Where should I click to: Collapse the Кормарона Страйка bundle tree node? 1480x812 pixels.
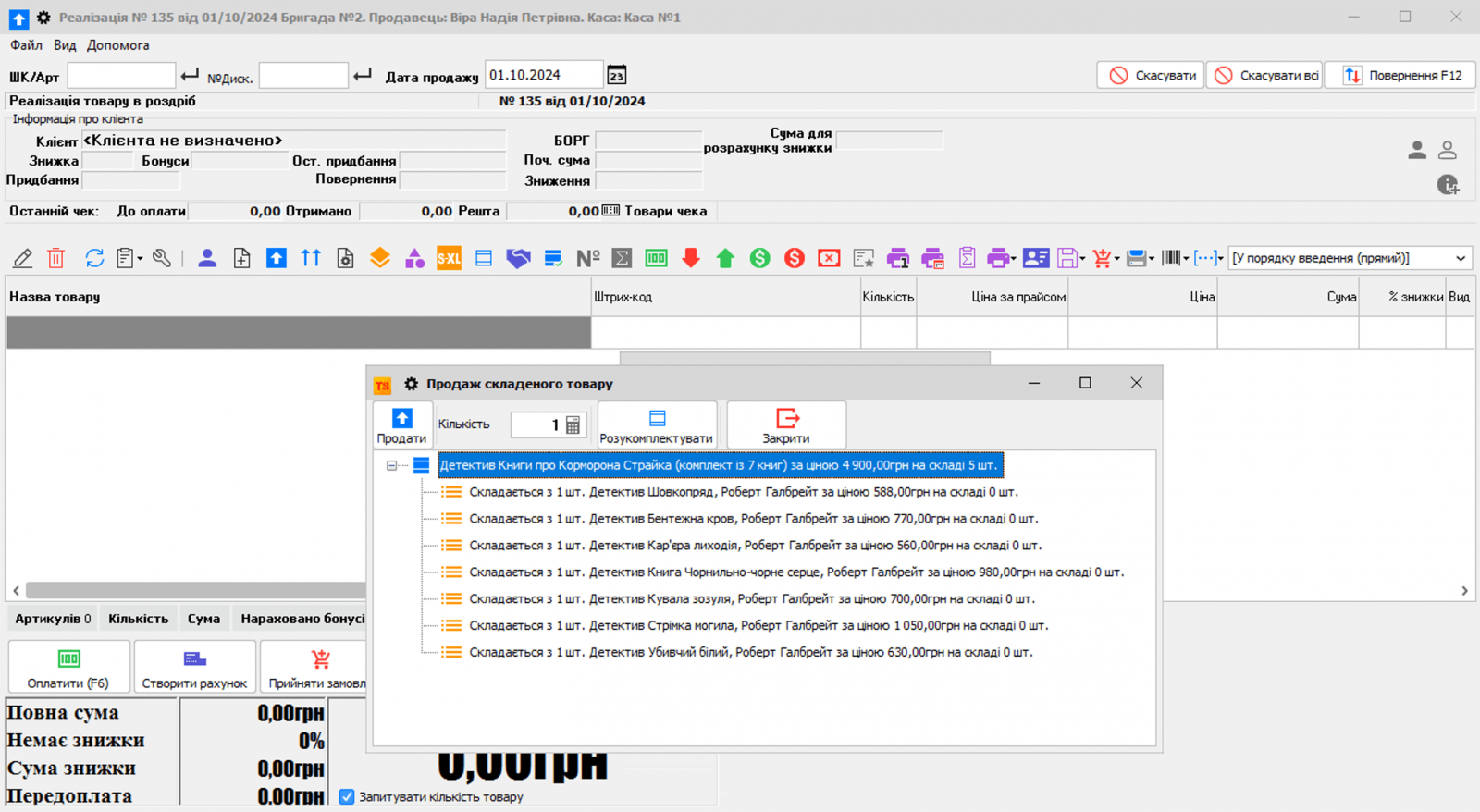pyautogui.click(x=392, y=465)
